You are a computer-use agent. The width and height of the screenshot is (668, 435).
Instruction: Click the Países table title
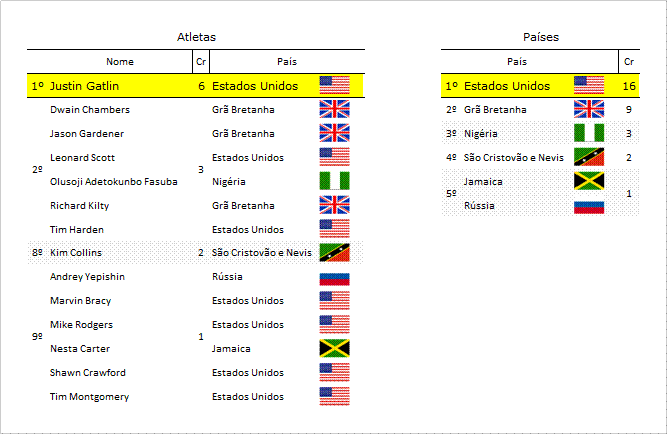click(541, 37)
